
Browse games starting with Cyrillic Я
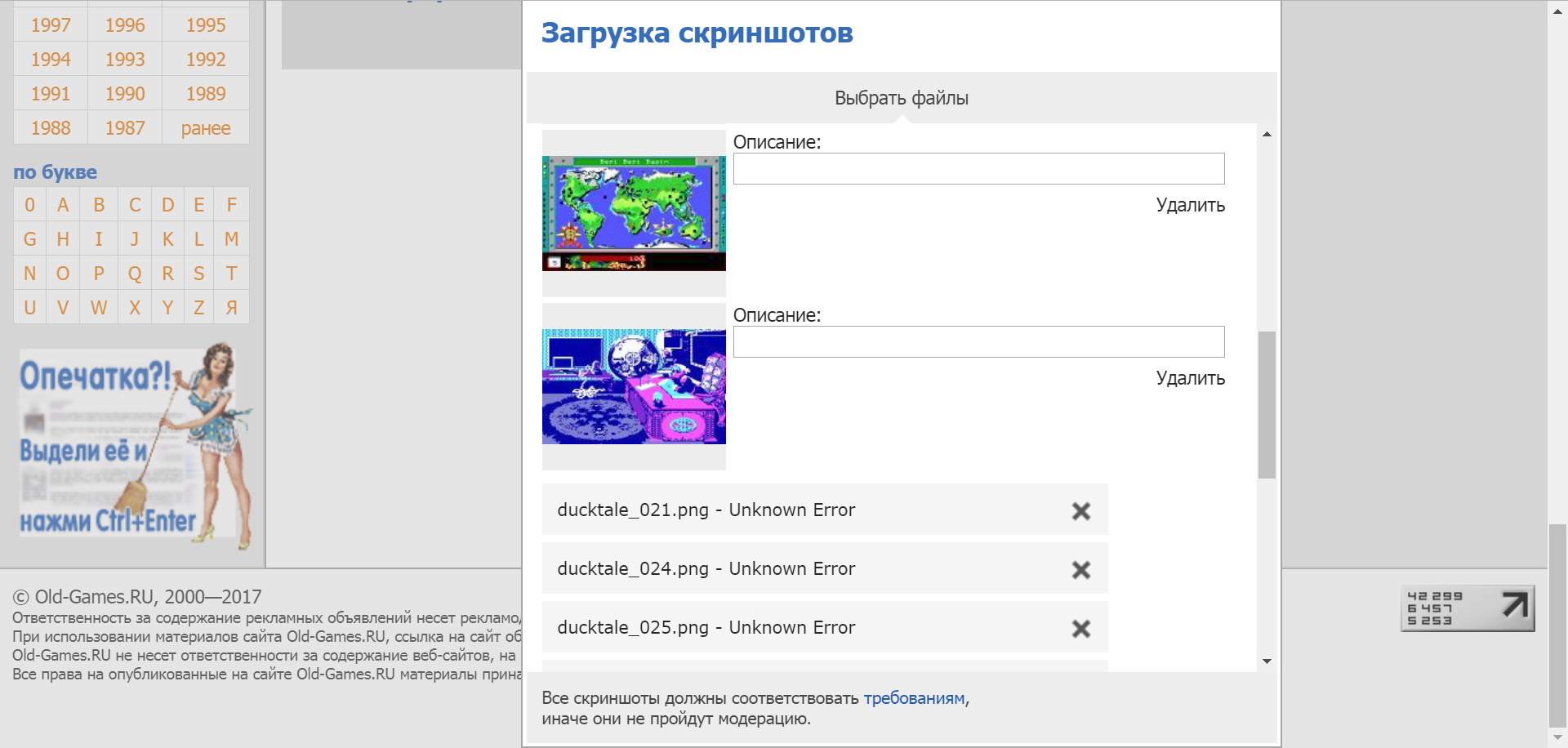click(232, 308)
